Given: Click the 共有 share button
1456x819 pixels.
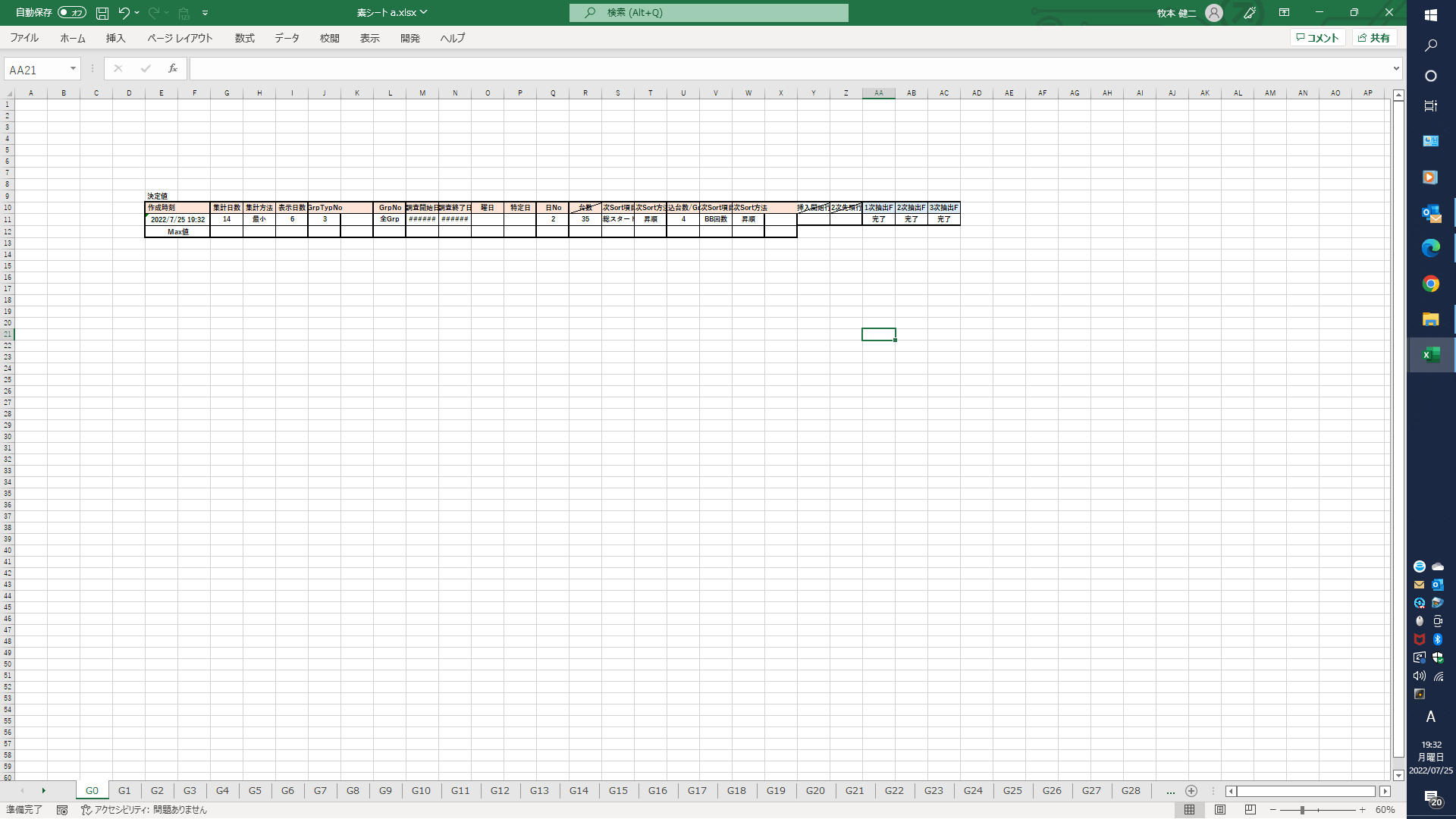Looking at the screenshot, I should point(1374,38).
